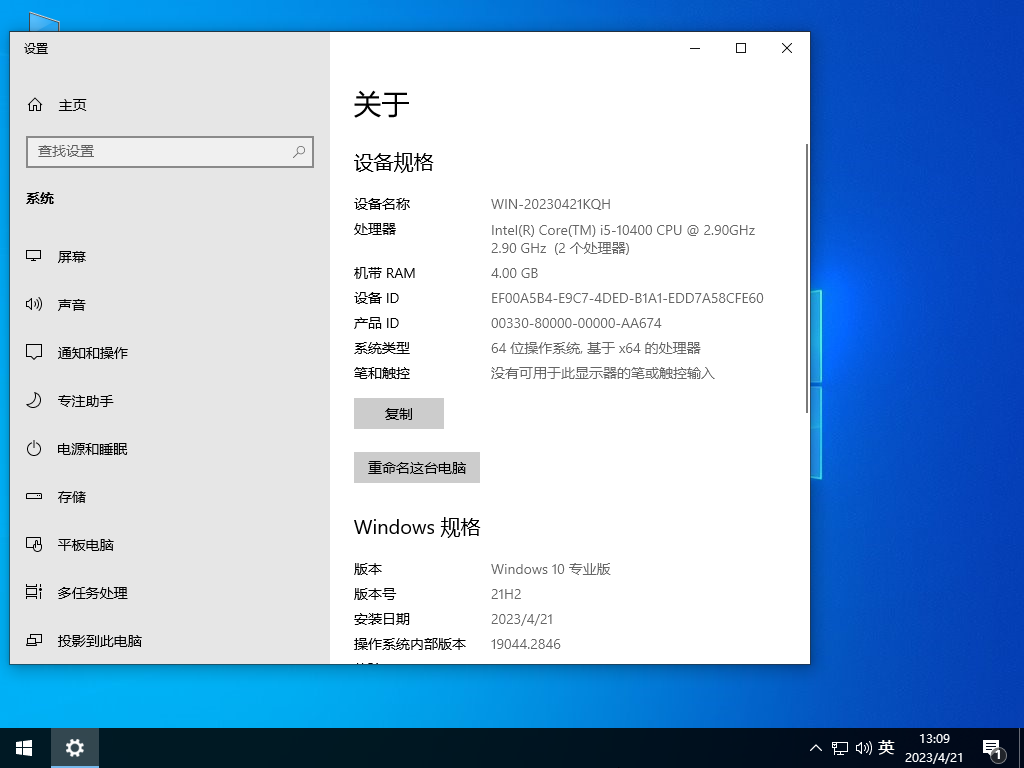The height and width of the screenshot is (768, 1024).
Task: Click the 复制 copy button
Action: (x=398, y=413)
